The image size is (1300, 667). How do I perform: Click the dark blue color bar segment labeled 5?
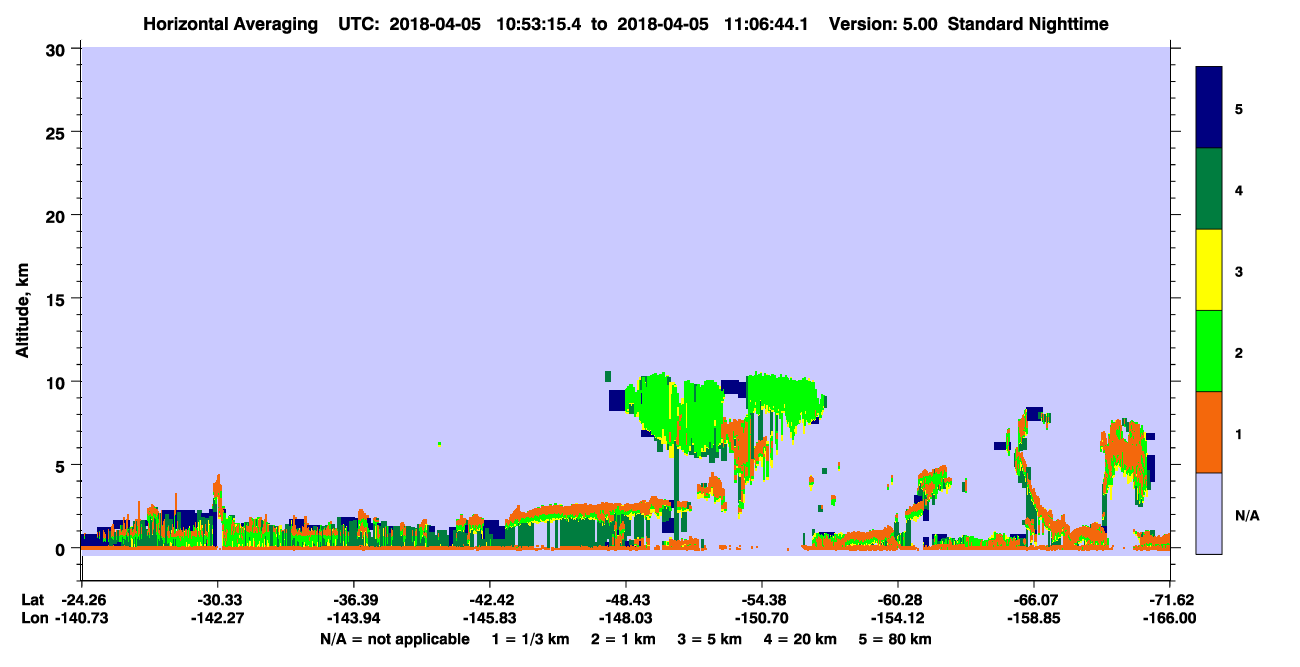[1209, 108]
